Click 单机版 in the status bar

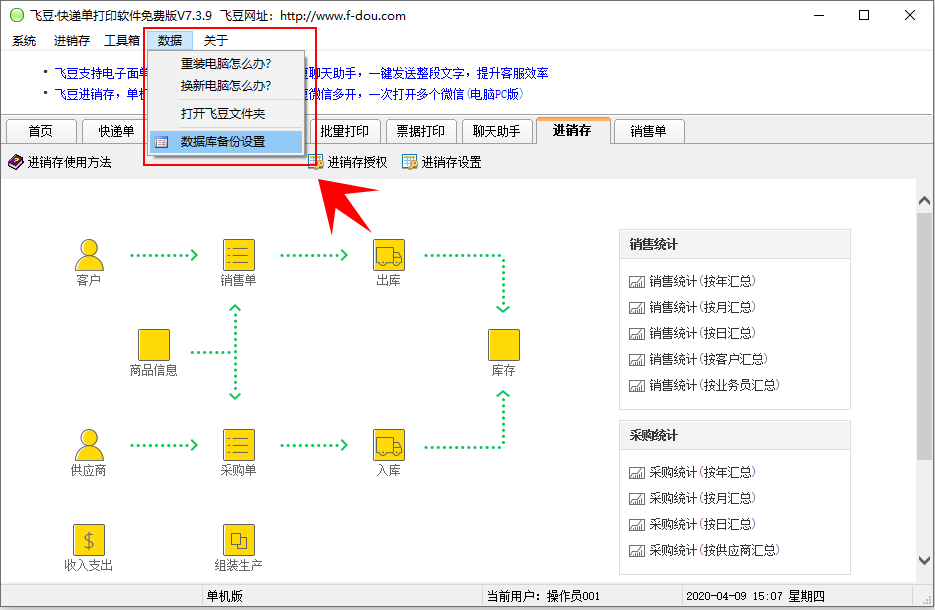pos(225,596)
